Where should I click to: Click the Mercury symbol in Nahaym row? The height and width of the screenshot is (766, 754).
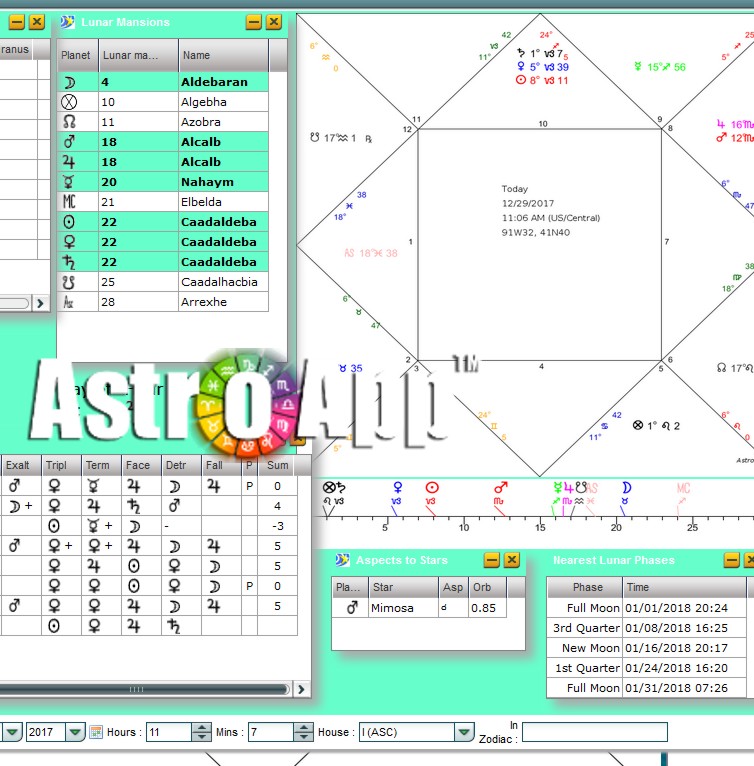tap(69, 182)
